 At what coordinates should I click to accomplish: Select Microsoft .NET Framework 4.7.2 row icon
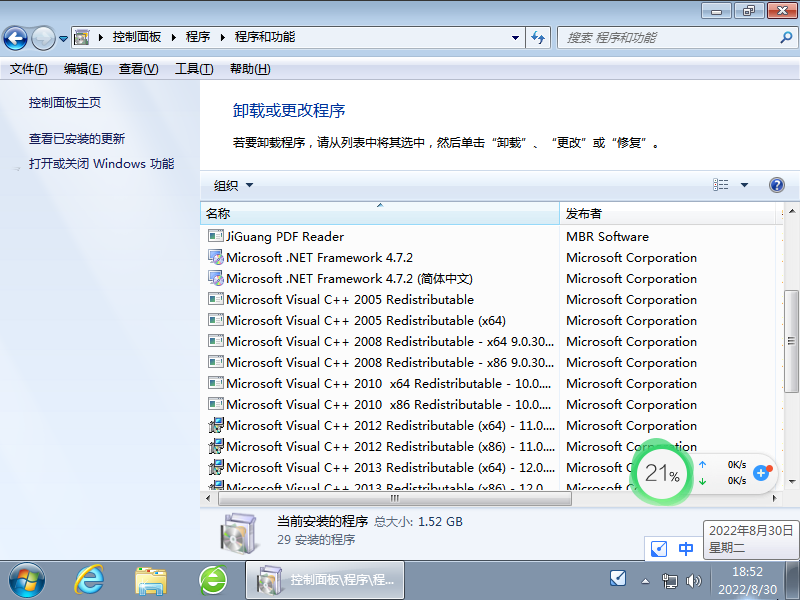click(x=216, y=257)
